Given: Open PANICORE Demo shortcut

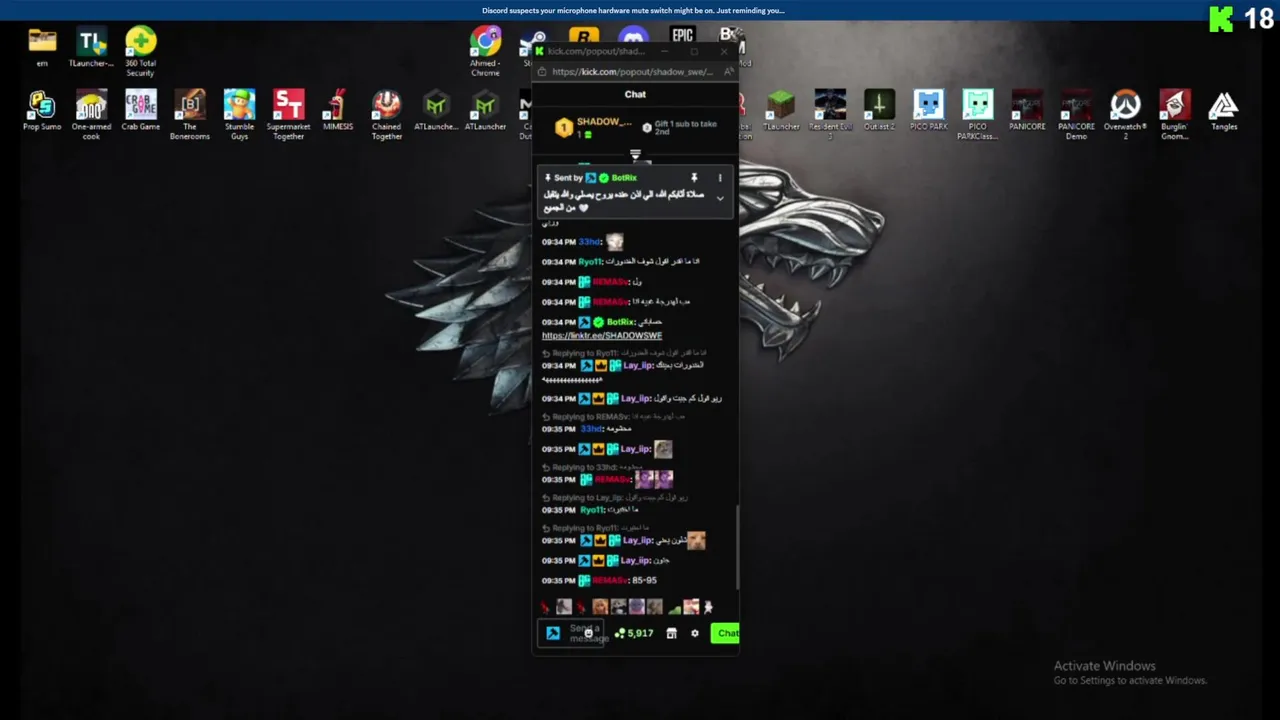Looking at the screenshot, I should [1076, 115].
